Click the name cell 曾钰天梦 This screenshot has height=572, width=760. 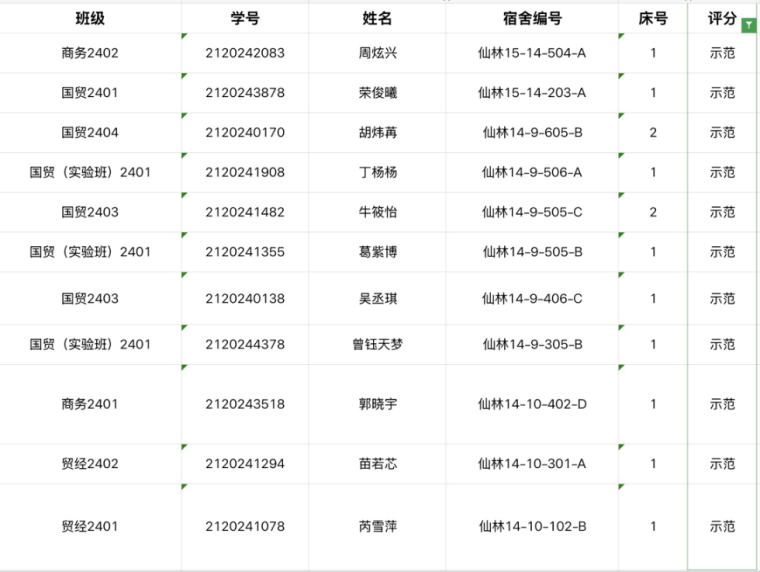(377, 344)
